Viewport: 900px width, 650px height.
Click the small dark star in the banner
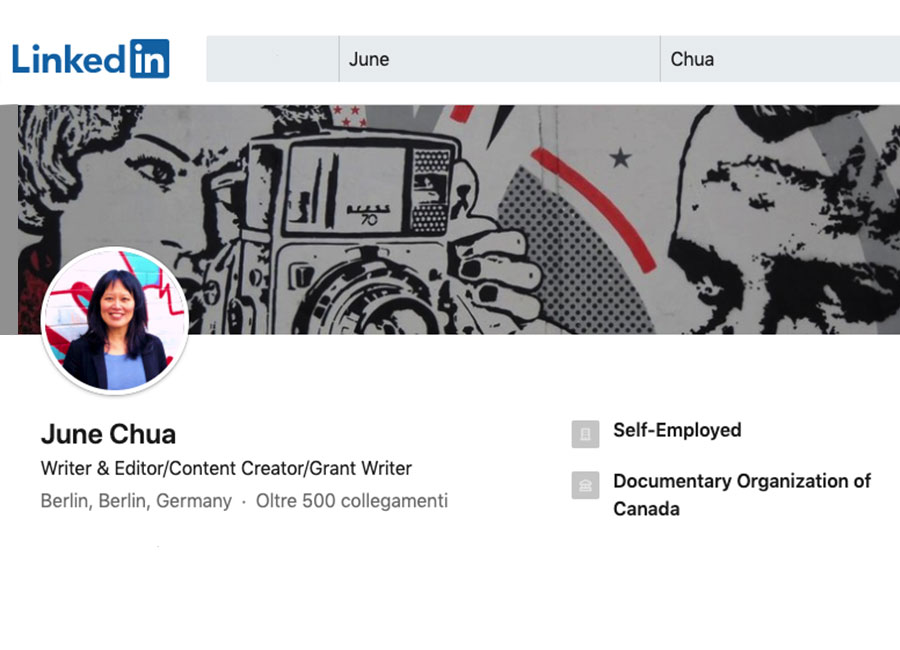pyautogui.click(x=620, y=157)
